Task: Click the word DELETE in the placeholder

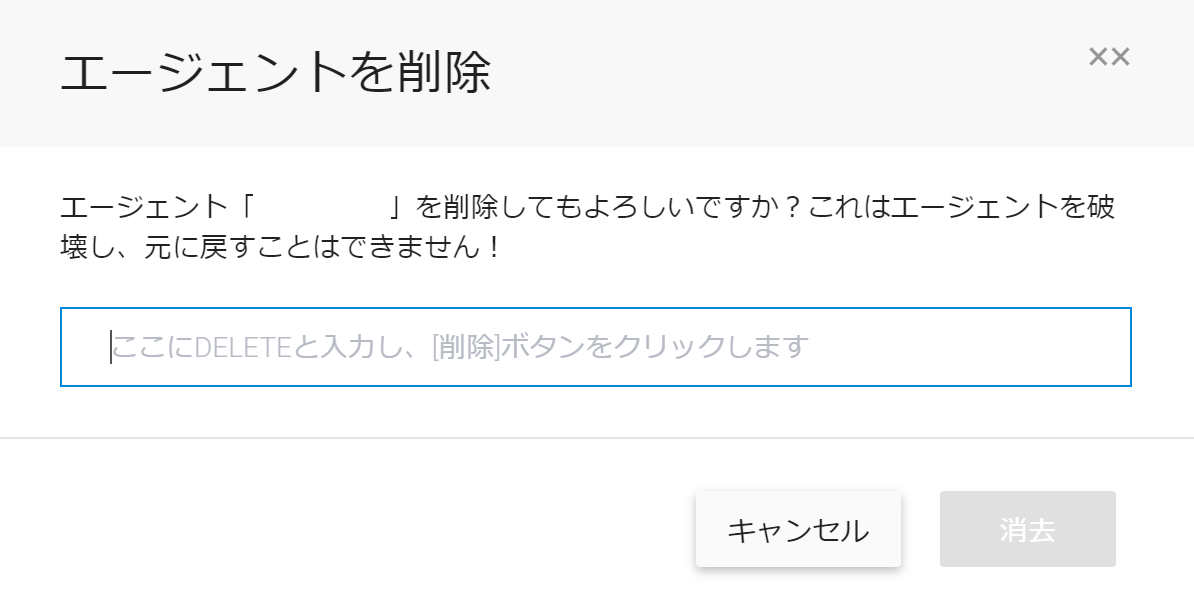Action: click(241, 347)
